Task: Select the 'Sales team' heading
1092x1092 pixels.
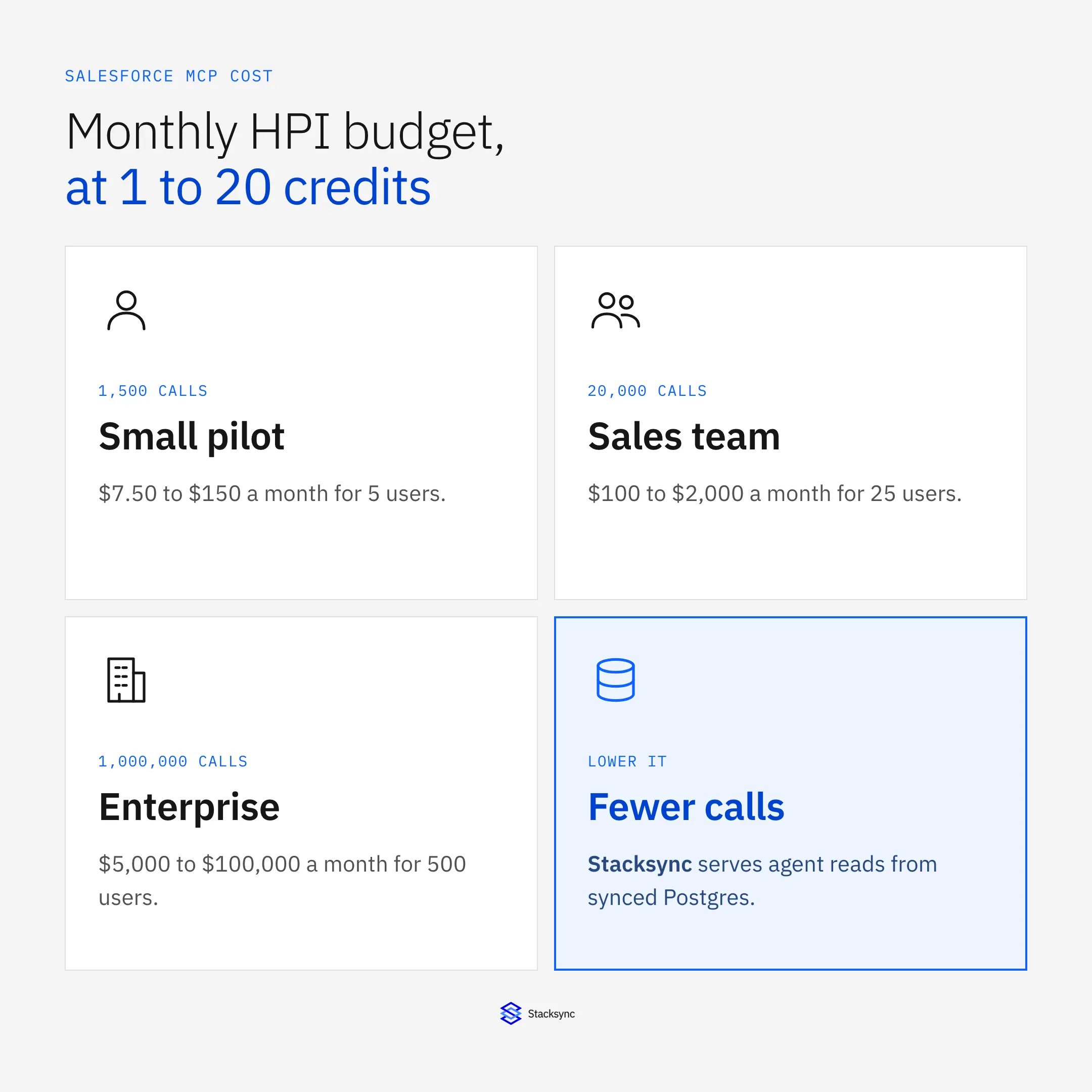Action: click(x=684, y=437)
